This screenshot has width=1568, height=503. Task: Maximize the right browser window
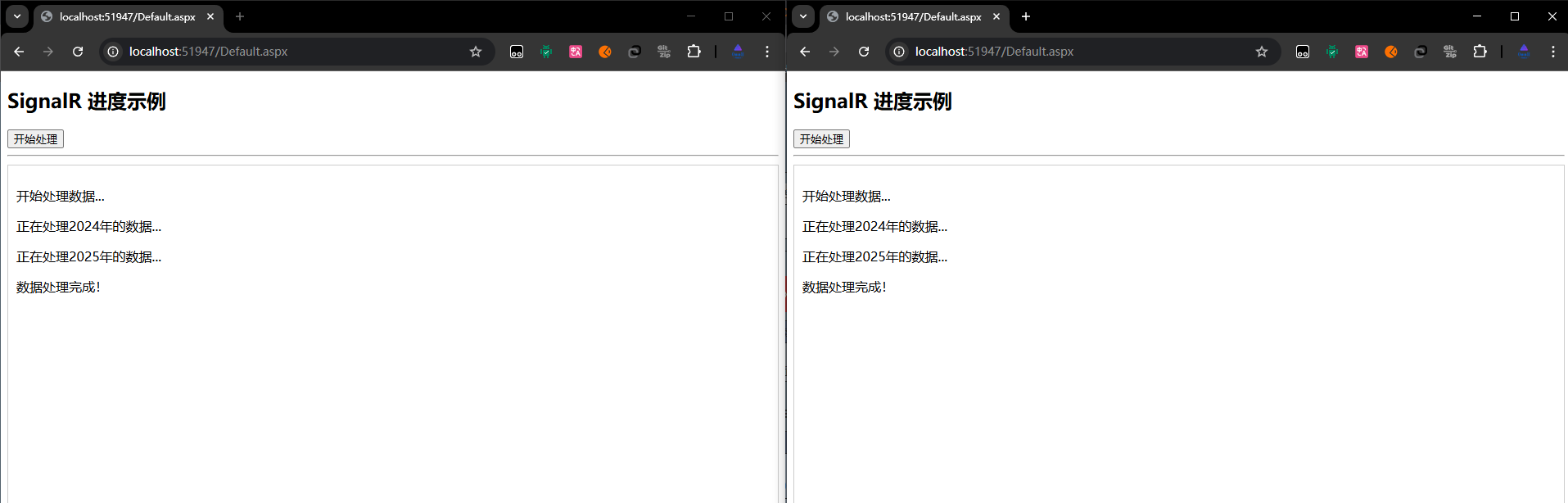click(1515, 16)
